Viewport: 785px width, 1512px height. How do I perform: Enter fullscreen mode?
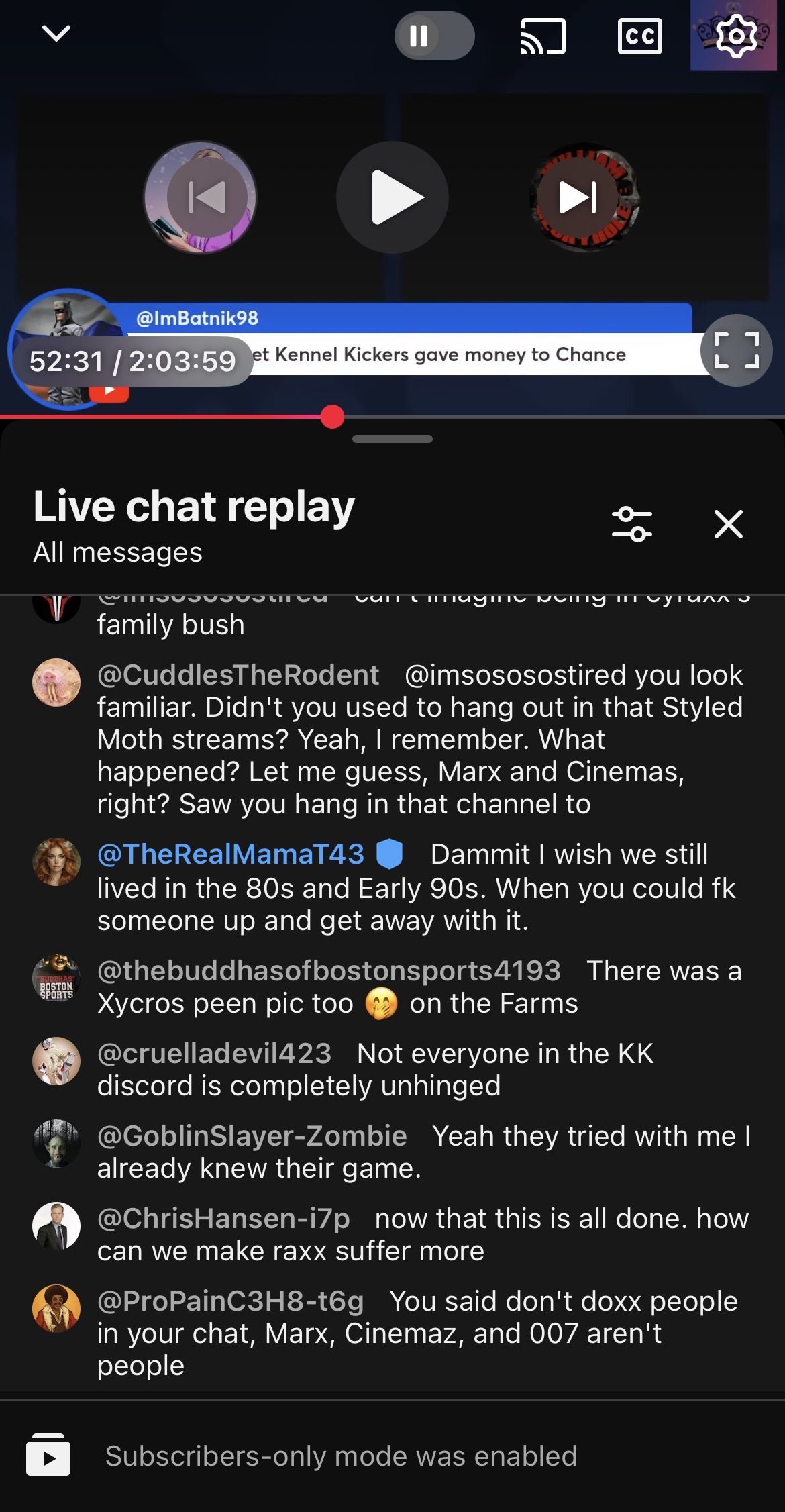pos(737,350)
